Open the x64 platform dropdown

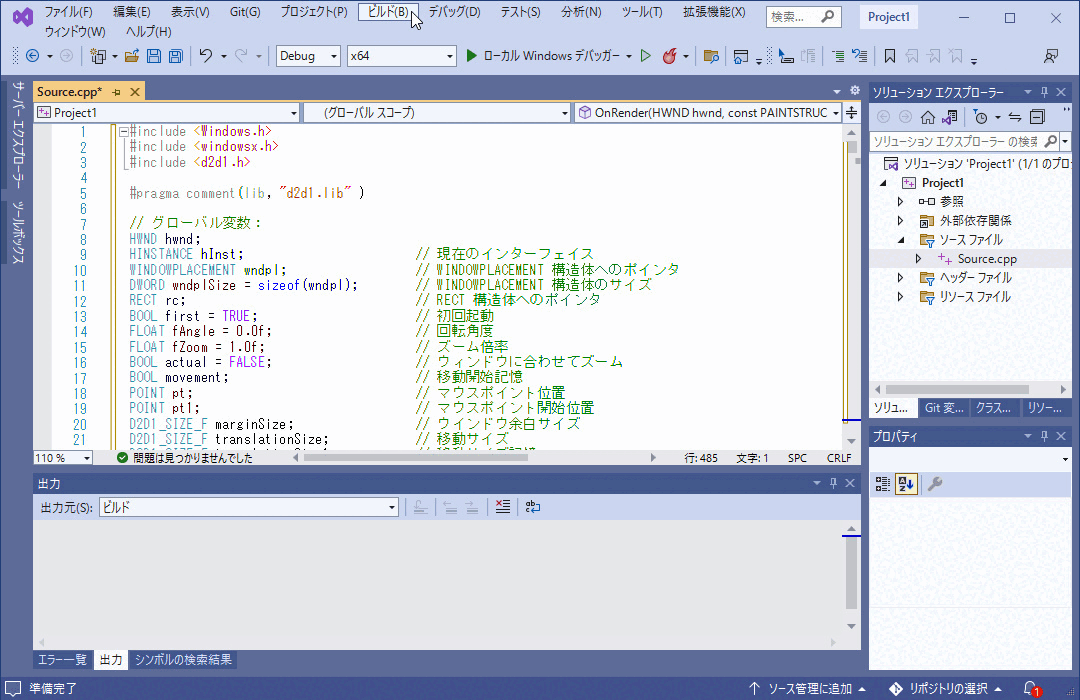pos(401,56)
